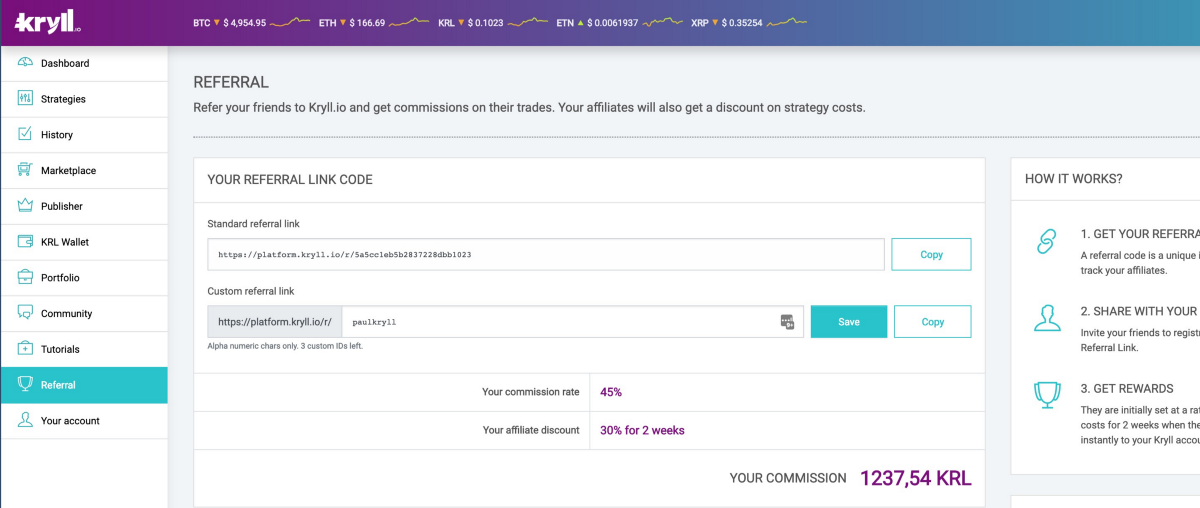This screenshot has height=508, width=1200.
Task: Go to the Publisher section
Action: (84, 206)
